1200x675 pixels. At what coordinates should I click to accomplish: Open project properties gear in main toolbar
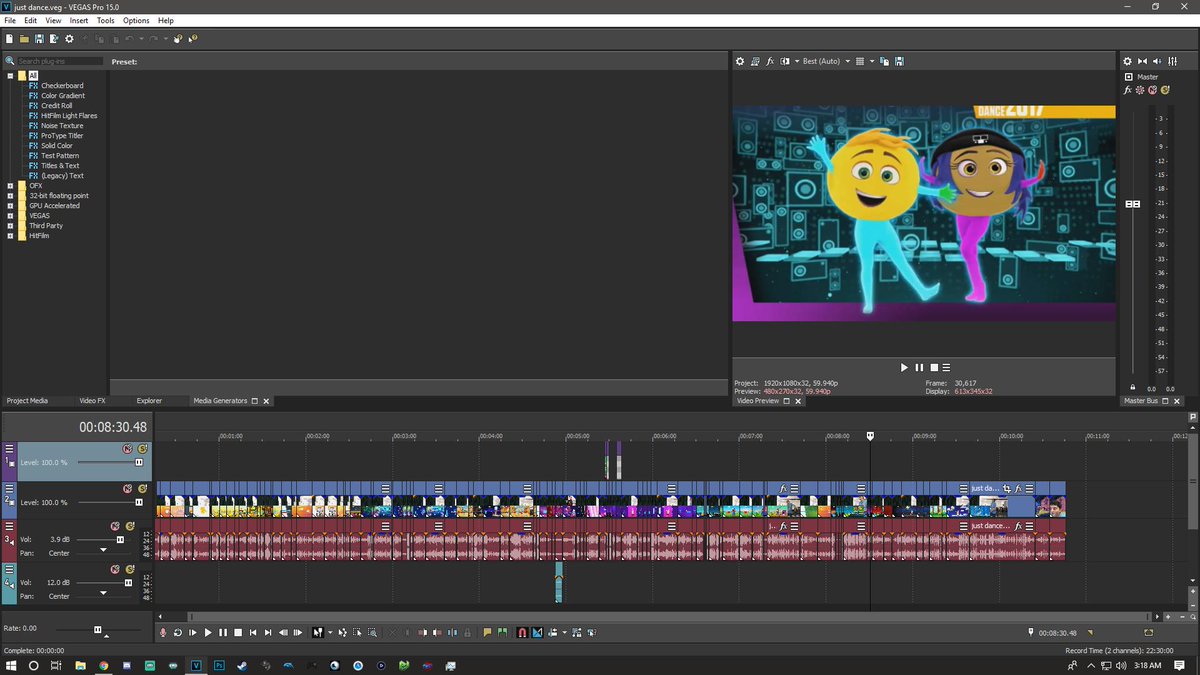tap(69, 39)
